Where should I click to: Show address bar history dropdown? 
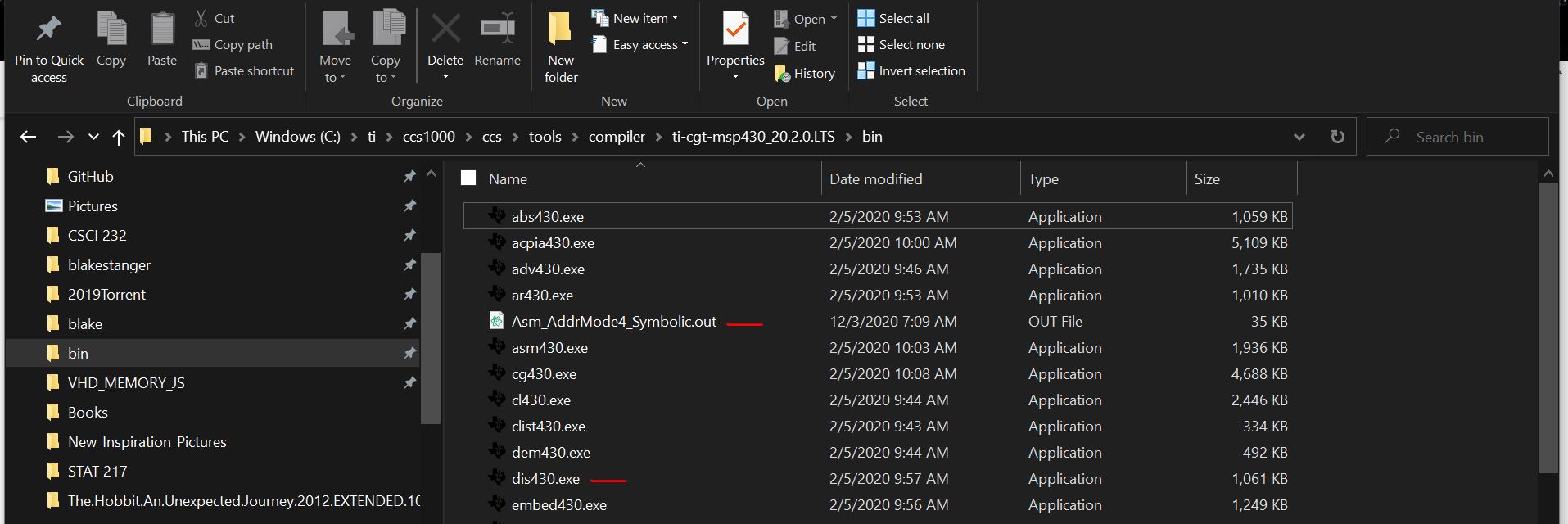click(1299, 137)
